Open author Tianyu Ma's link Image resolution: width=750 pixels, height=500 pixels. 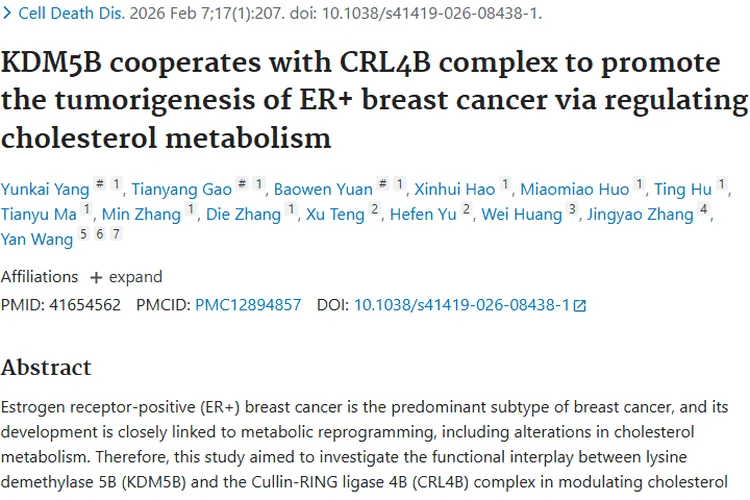[x=37, y=214]
